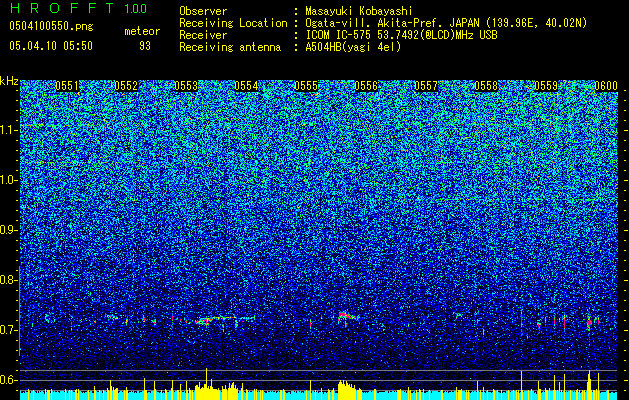Click the 0556 time marker

coord(366,86)
